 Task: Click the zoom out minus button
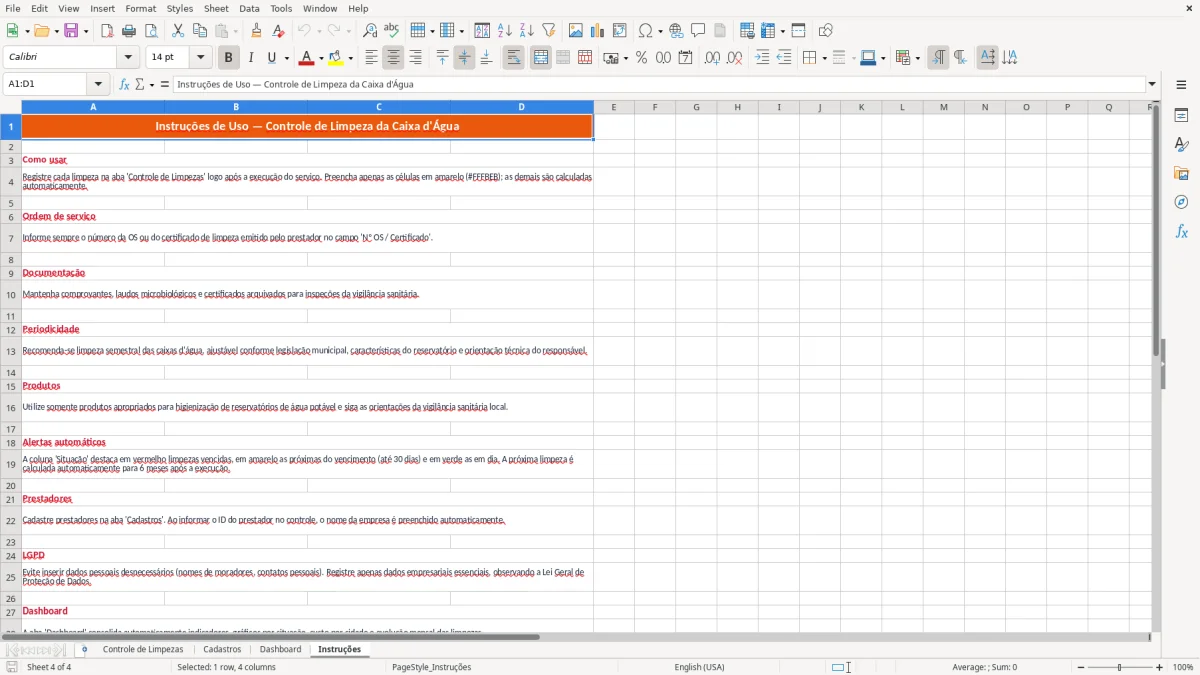pos(1080,667)
